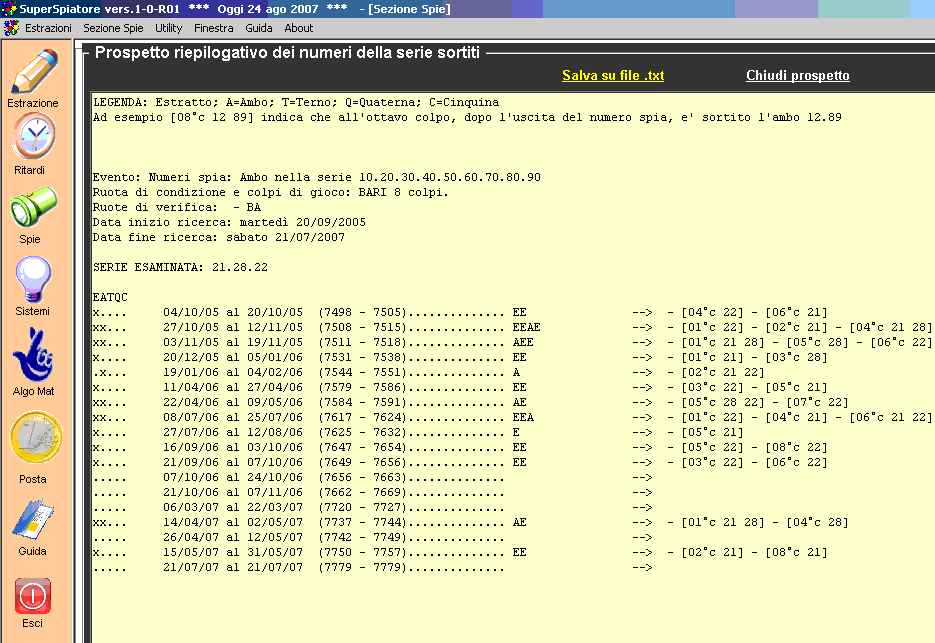This screenshot has height=643, width=935.
Task: Click the Salva su file .txt link
Action: (x=613, y=75)
